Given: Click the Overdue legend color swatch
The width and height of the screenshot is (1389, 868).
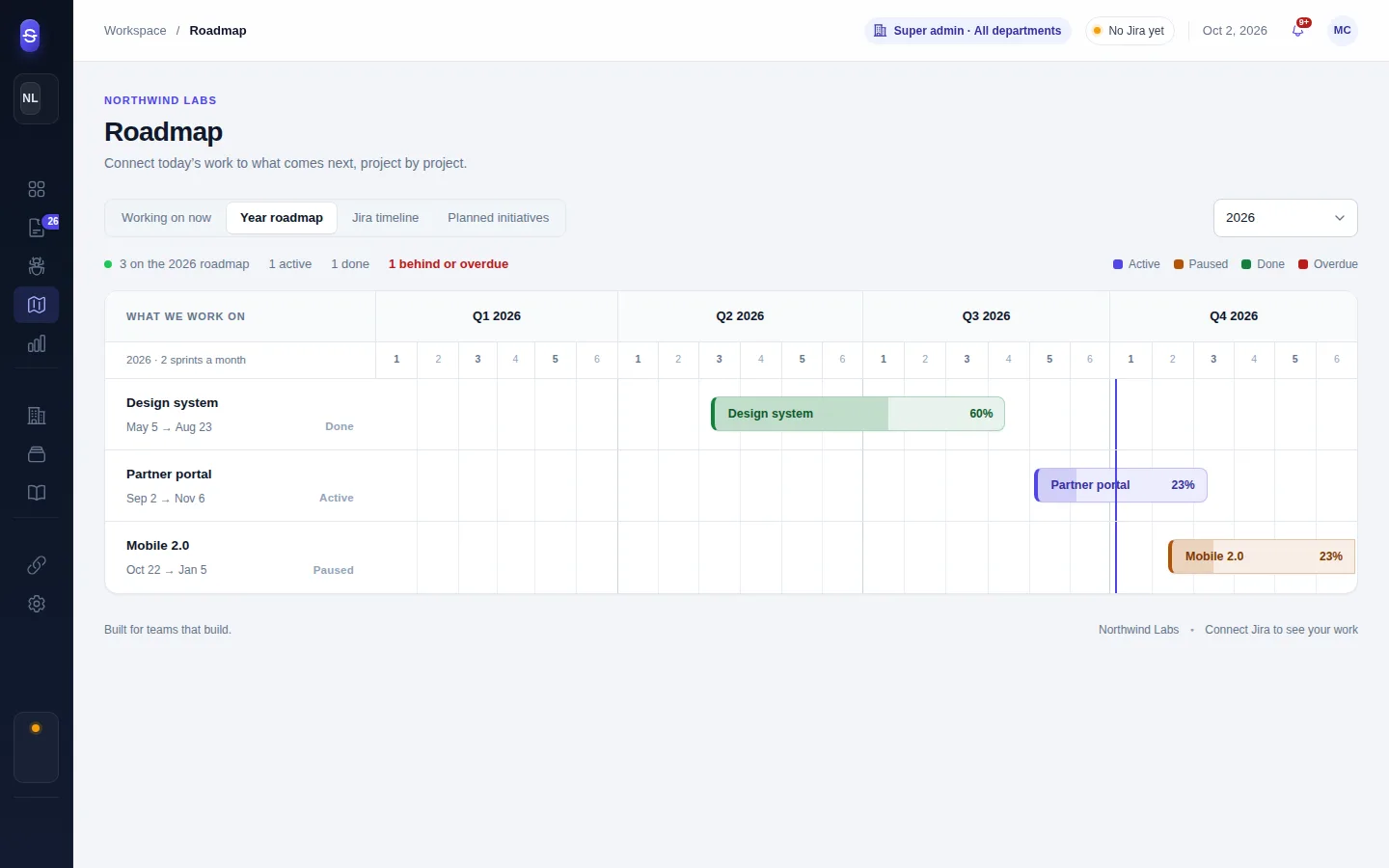Looking at the screenshot, I should [x=1303, y=264].
